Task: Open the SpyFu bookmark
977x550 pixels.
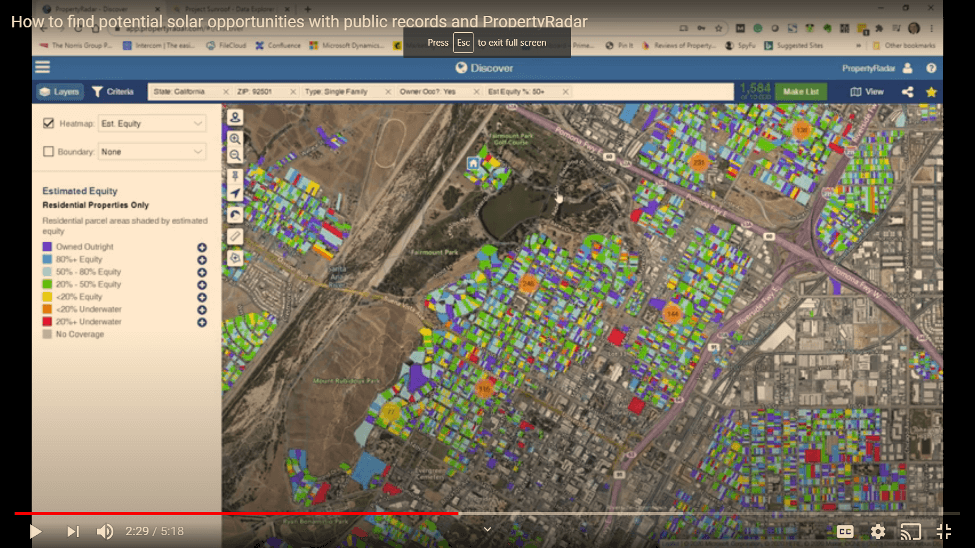Action: click(x=740, y=45)
